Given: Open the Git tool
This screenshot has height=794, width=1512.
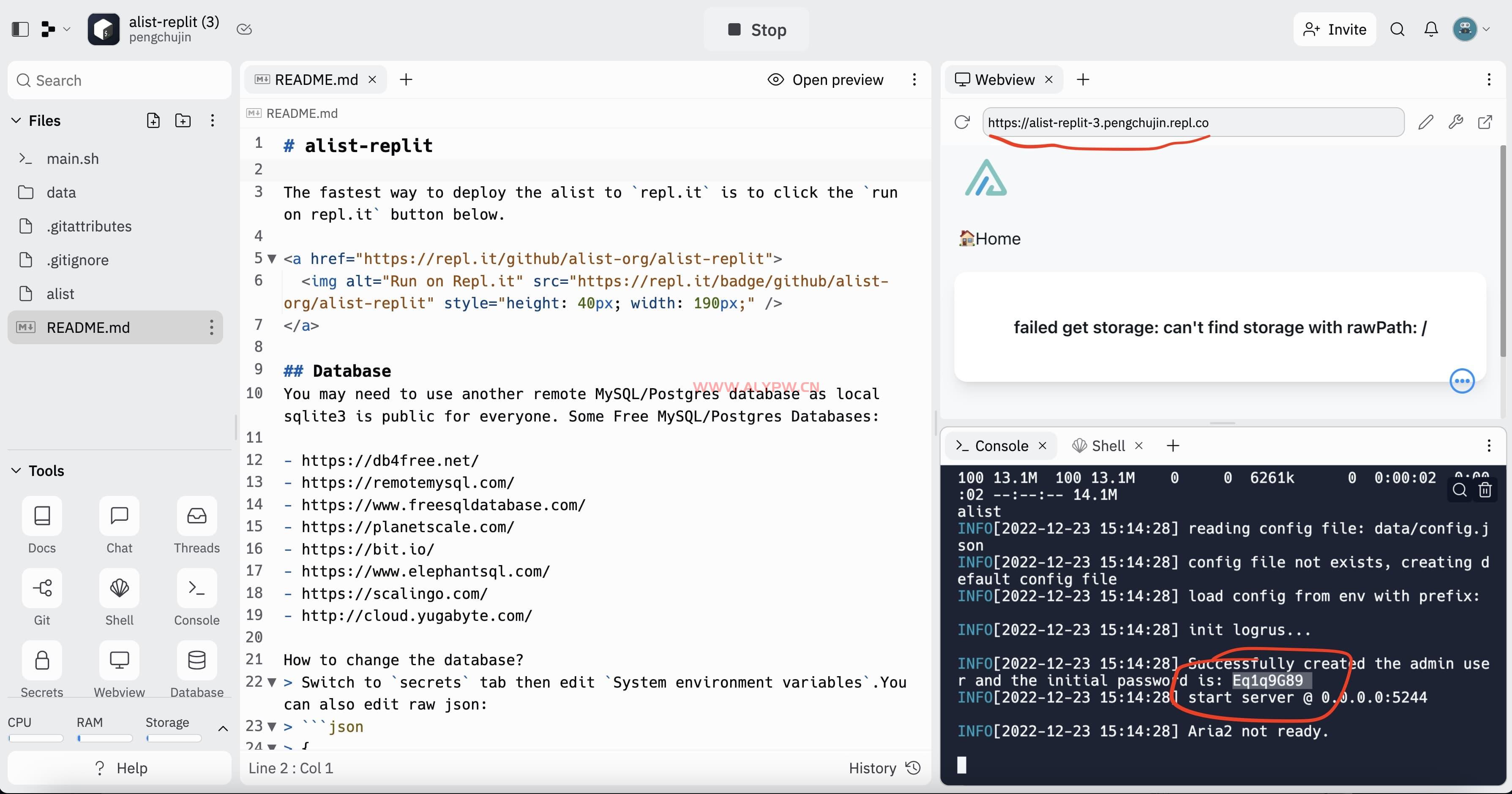Looking at the screenshot, I should click(42, 588).
